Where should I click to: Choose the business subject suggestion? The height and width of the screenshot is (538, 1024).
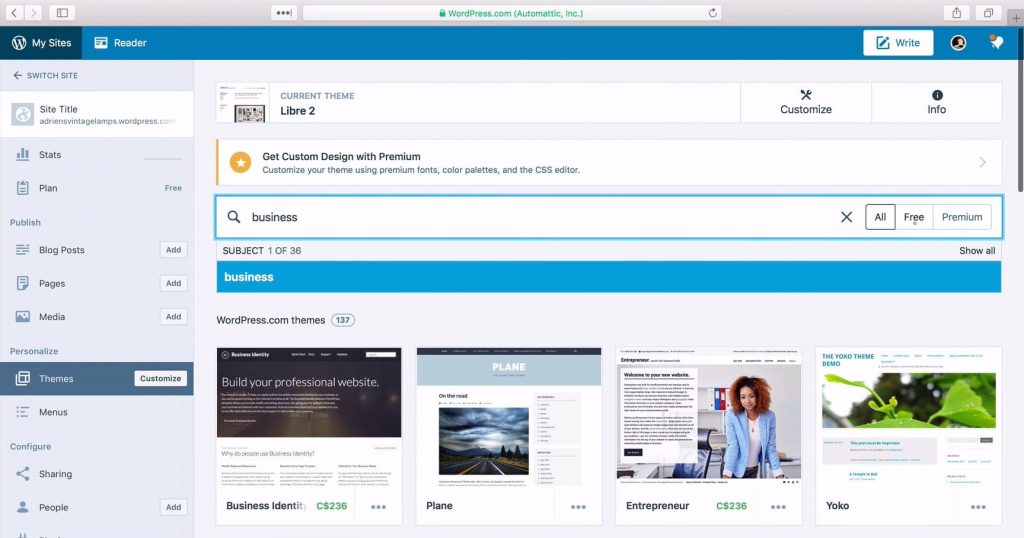(609, 277)
